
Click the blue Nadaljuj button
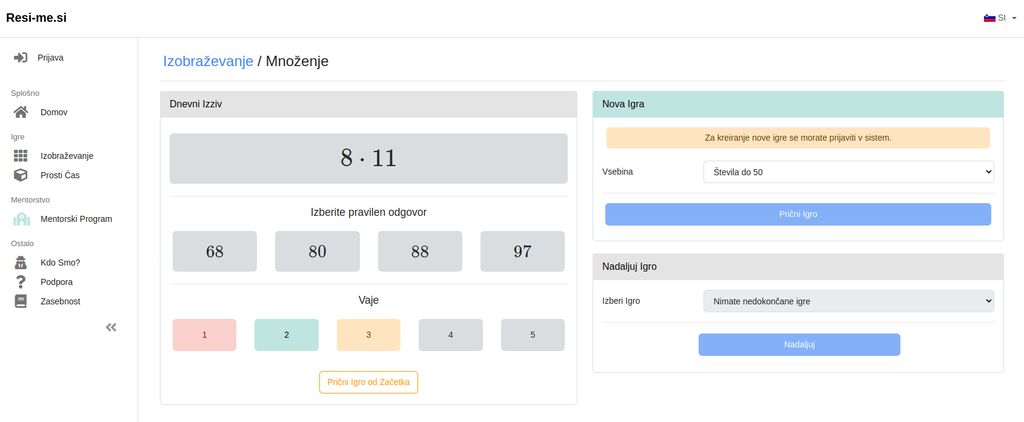click(x=799, y=345)
